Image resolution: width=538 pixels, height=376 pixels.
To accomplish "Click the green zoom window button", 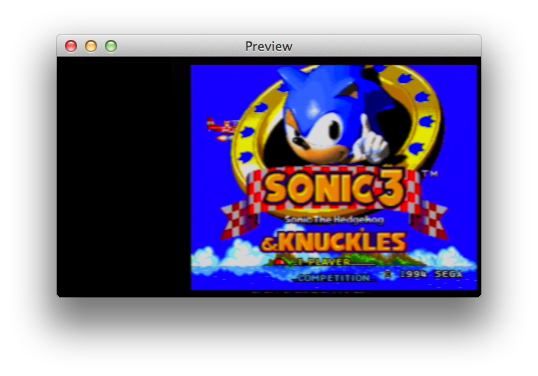I will pyautogui.click(x=111, y=46).
